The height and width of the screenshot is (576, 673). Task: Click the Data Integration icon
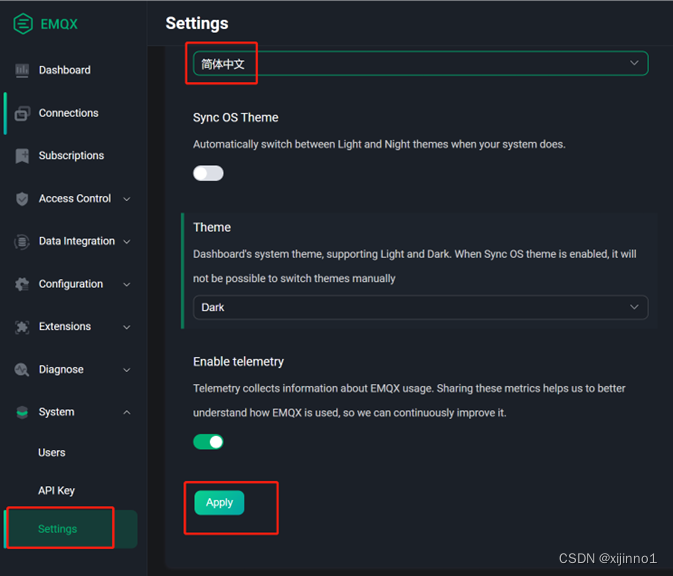click(22, 242)
